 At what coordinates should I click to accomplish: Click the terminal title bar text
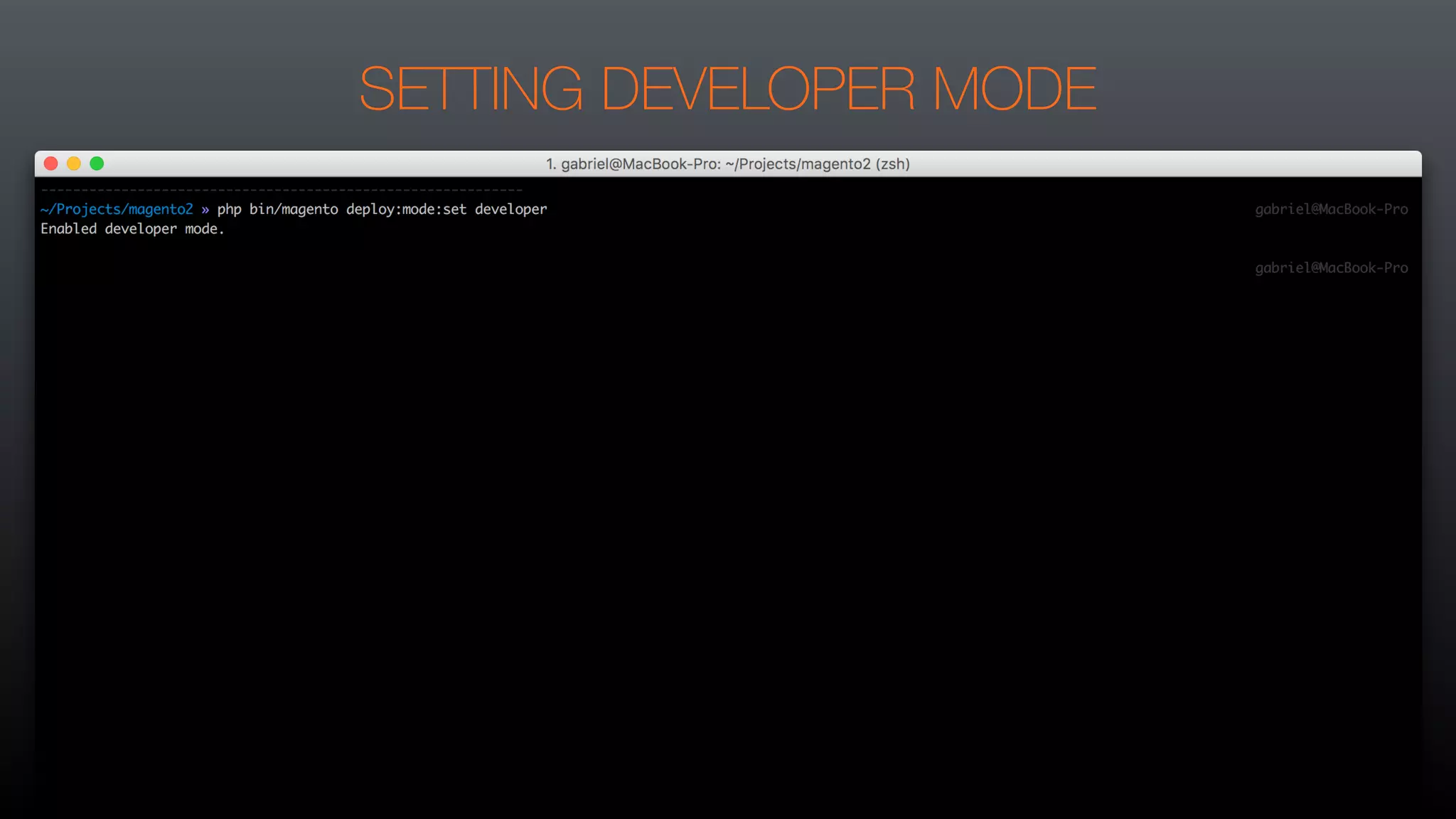728,164
